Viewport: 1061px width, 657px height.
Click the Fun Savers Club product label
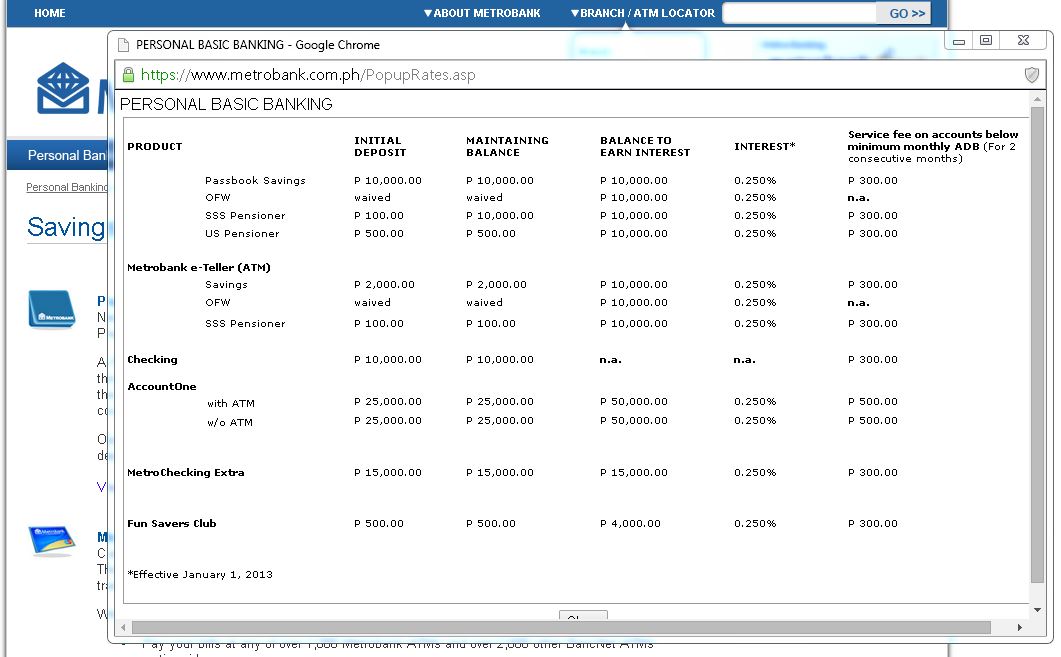(172, 524)
